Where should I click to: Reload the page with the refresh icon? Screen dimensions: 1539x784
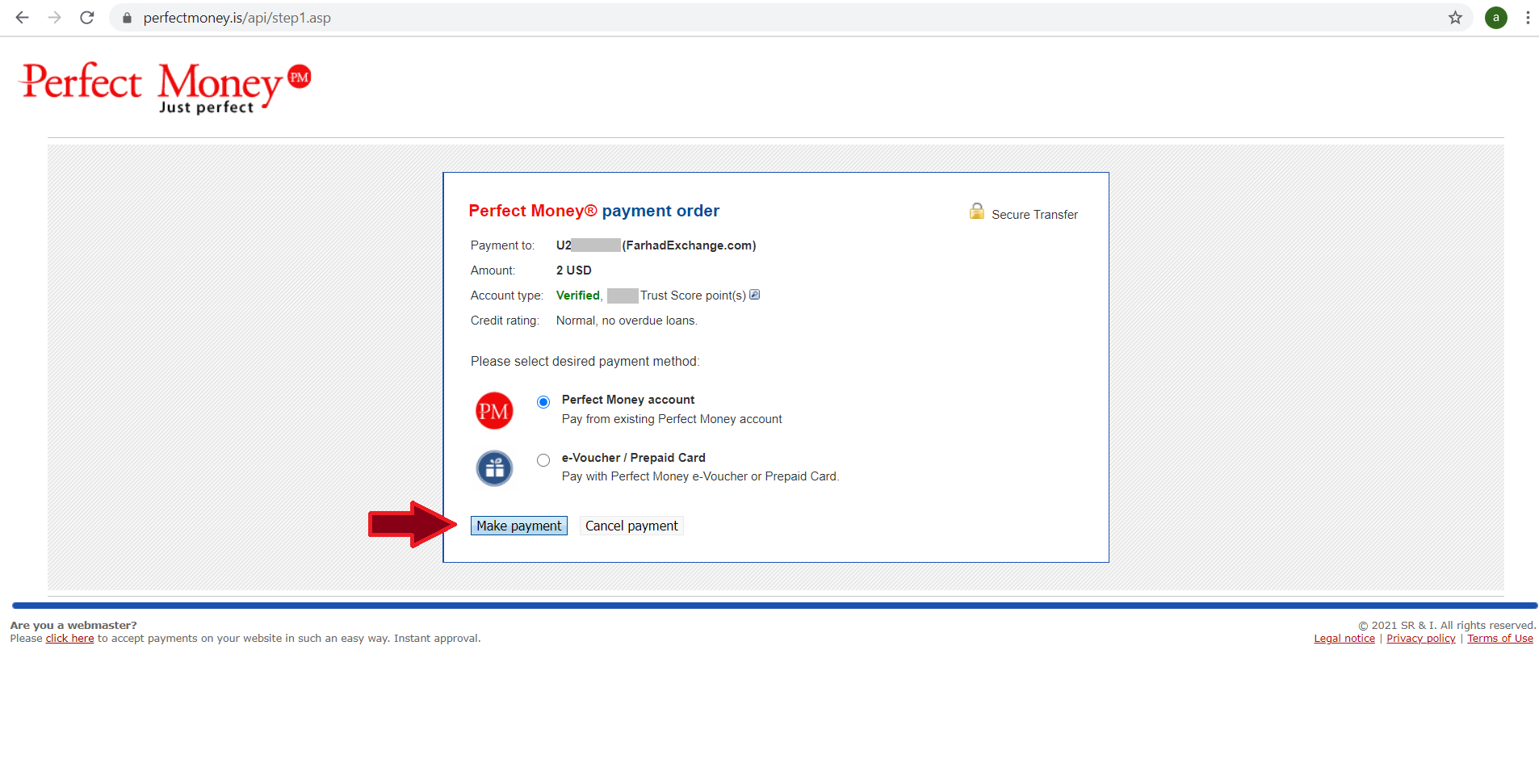tap(87, 18)
